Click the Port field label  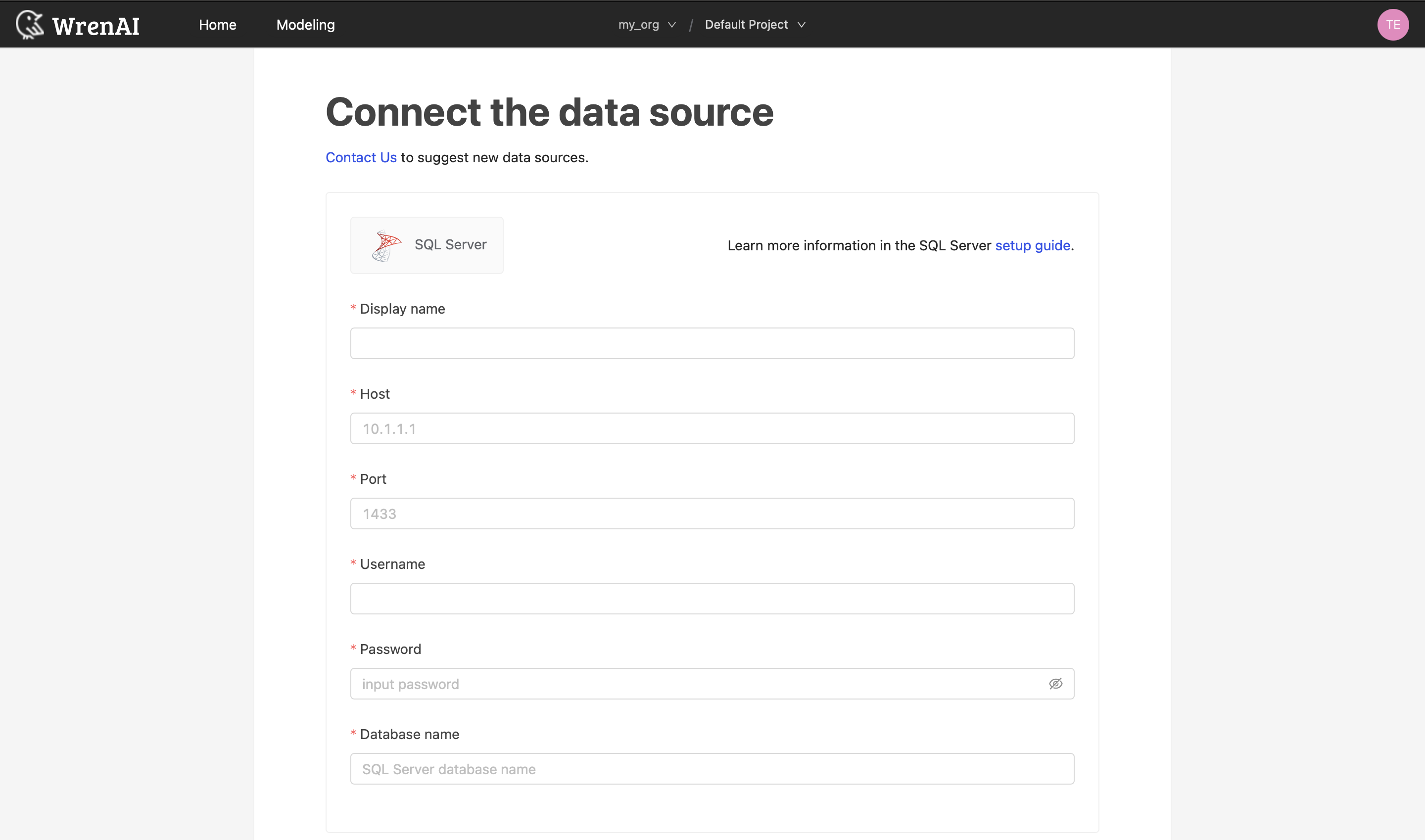[x=373, y=479]
